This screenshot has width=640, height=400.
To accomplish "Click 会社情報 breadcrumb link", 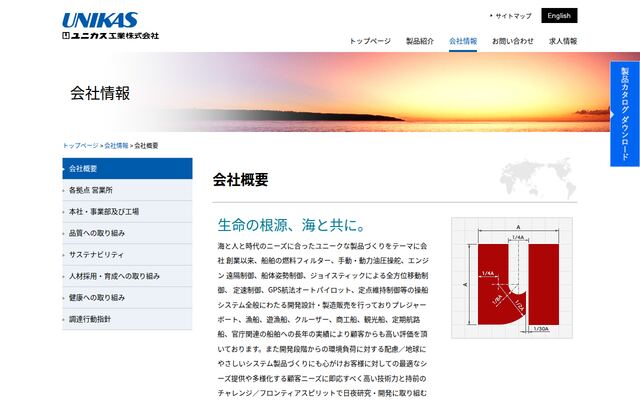I will coord(116,145).
